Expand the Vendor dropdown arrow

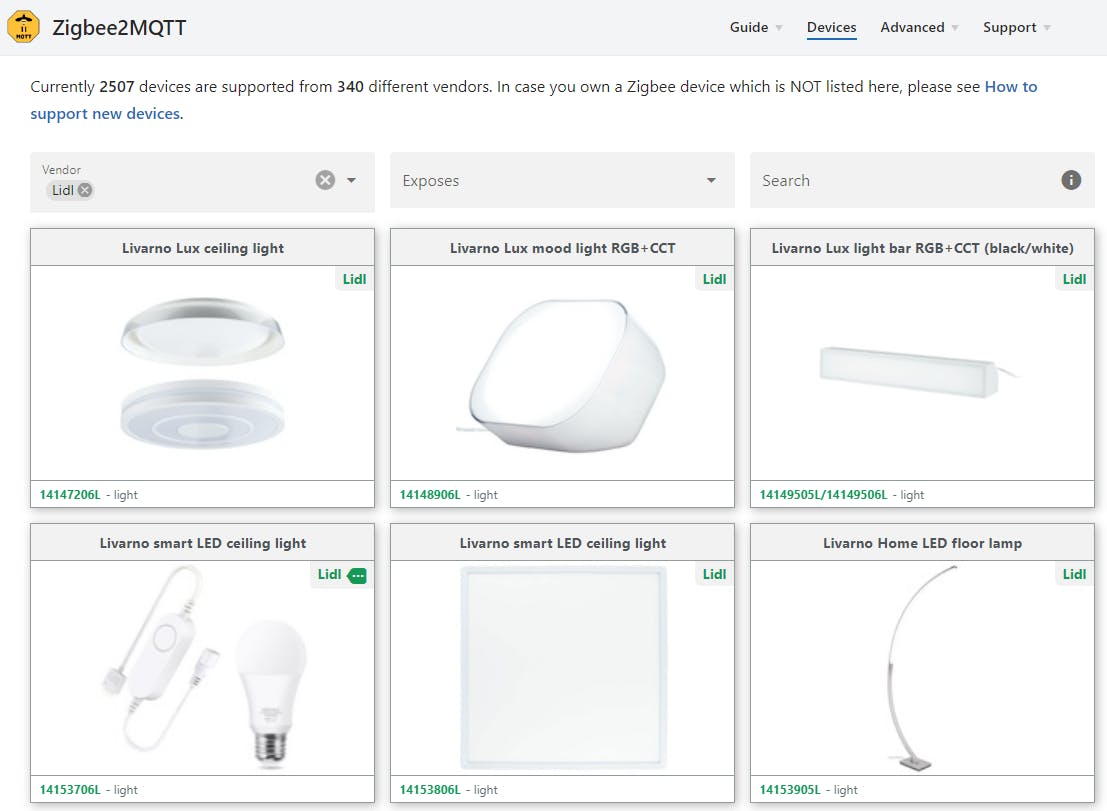[351, 180]
